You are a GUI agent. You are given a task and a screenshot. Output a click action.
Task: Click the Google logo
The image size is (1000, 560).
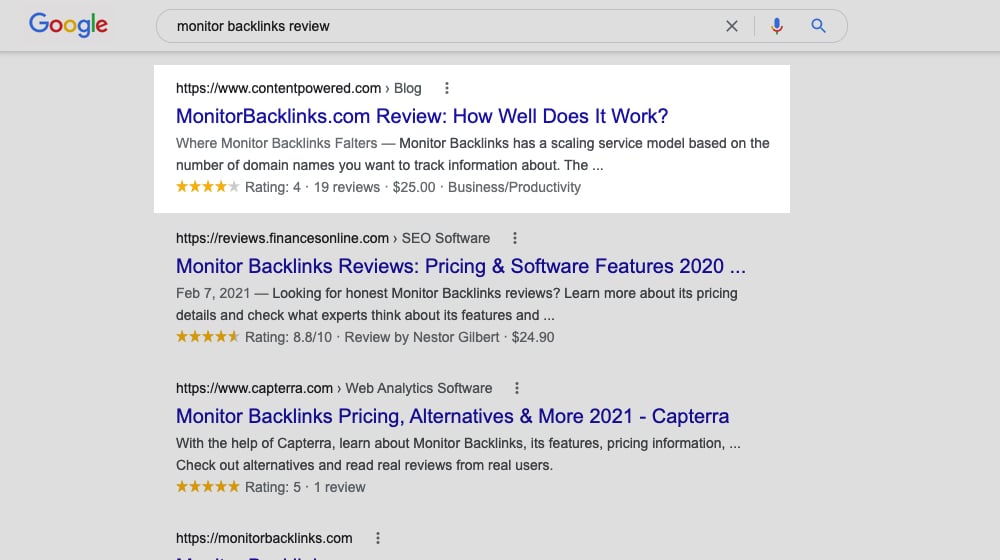[x=68, y=25]
